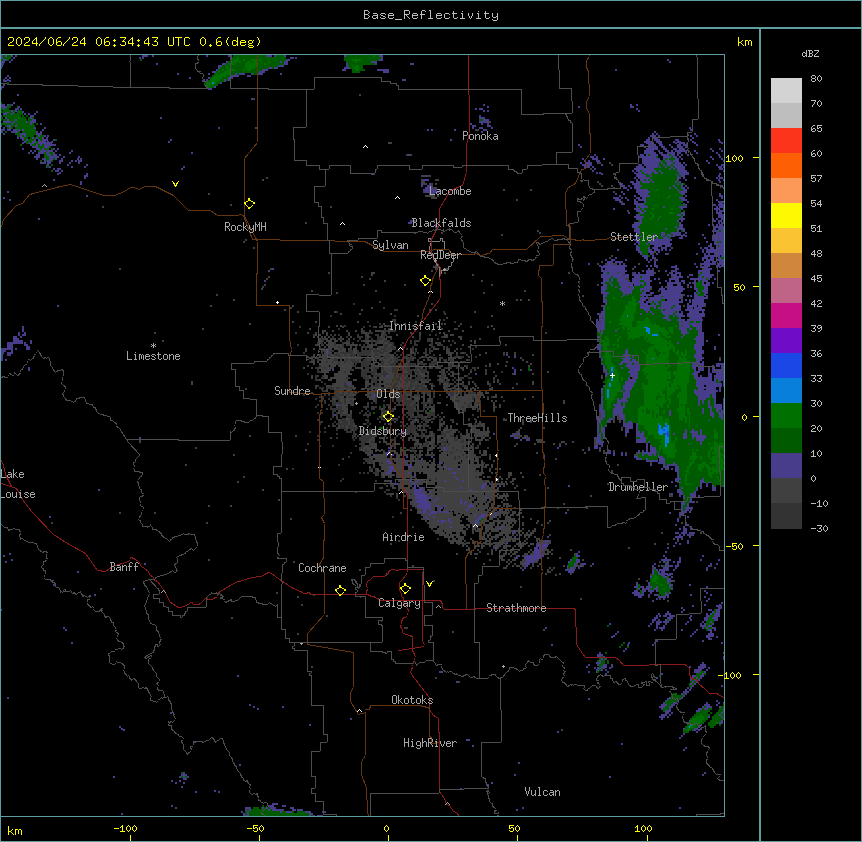
Task: Click the Banff town label
Action: pyautogui.click(x=124, y=567)
